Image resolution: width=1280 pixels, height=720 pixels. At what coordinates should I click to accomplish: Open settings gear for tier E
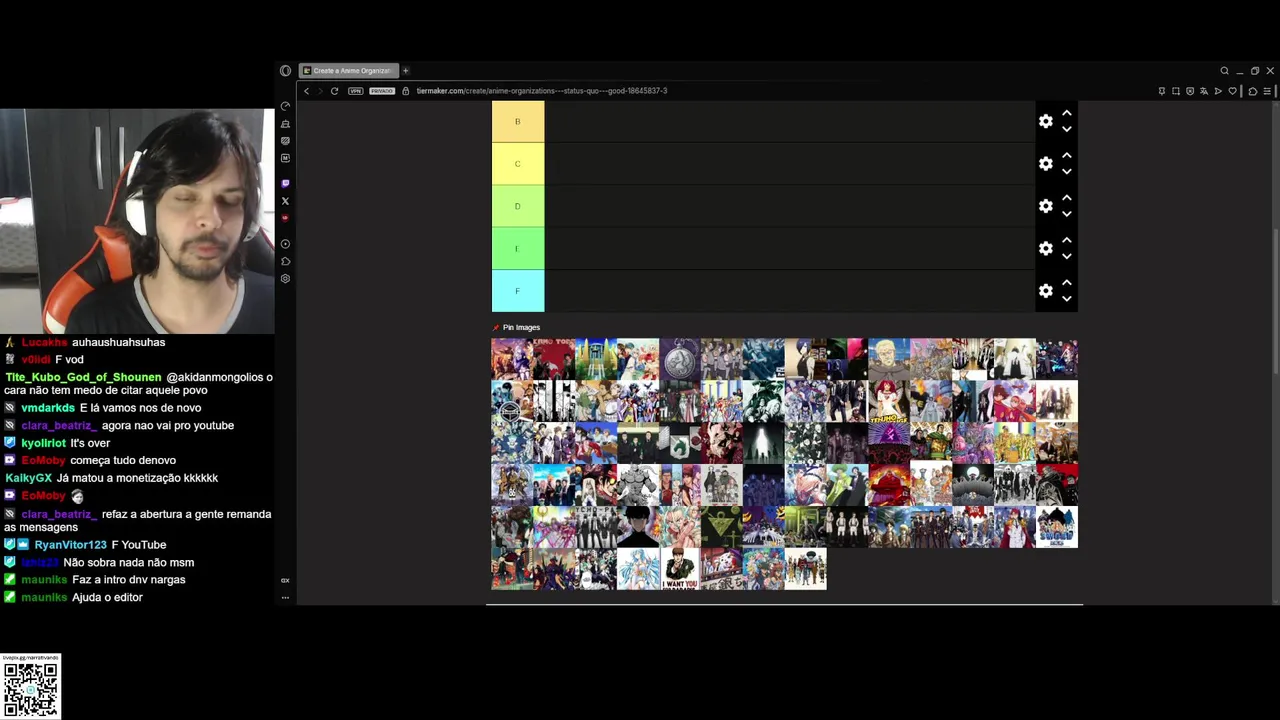pyautogui.click(x=1045, y=248)
